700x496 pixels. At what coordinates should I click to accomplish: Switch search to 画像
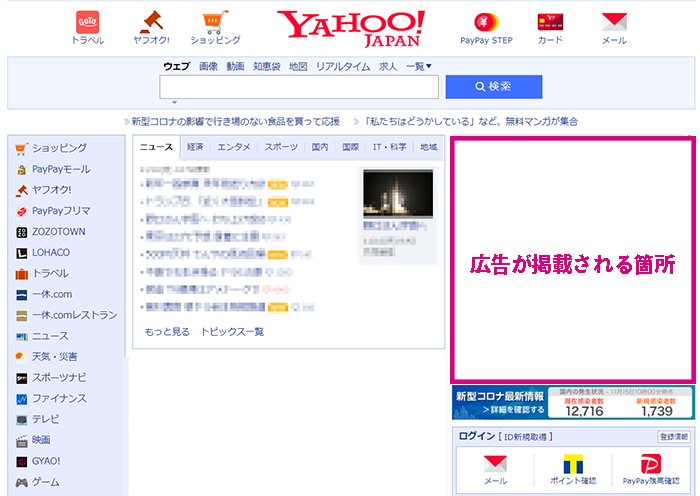(x=208, y=67)
